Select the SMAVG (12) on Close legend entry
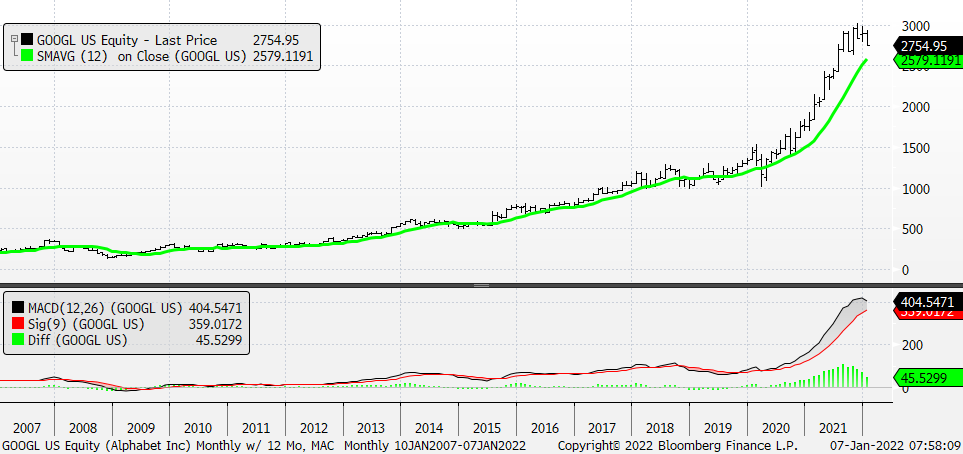The height and width of the screenshot is (454, 963). [142, 57]
